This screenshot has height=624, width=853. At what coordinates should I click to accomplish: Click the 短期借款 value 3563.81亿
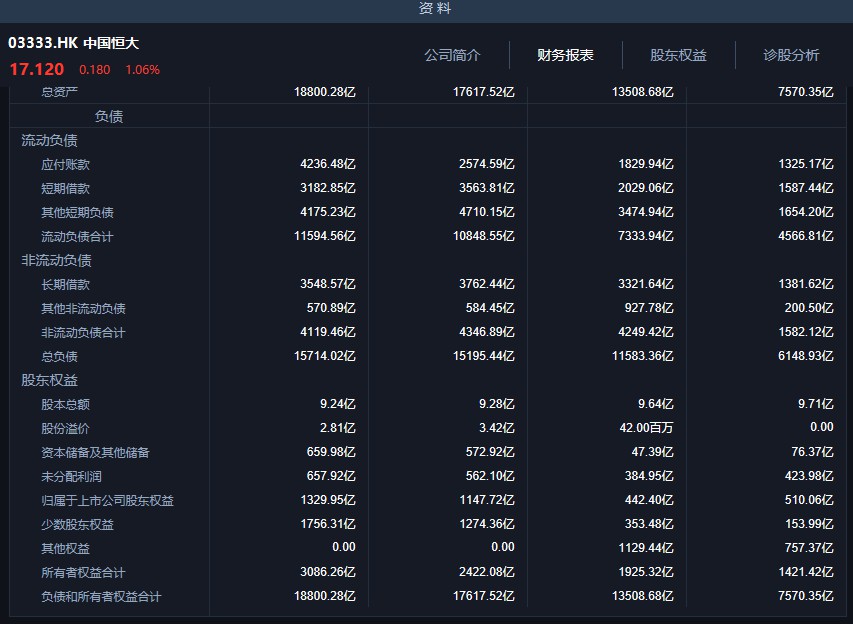click(x=486, y=188)
